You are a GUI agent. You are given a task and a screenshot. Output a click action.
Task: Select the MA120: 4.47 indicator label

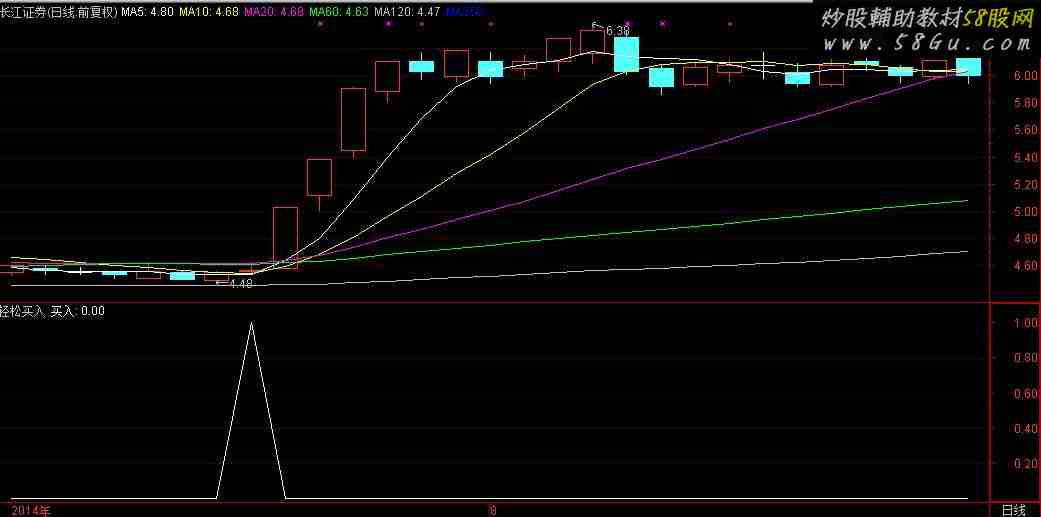pyautogui.click(x=406, y=11)
